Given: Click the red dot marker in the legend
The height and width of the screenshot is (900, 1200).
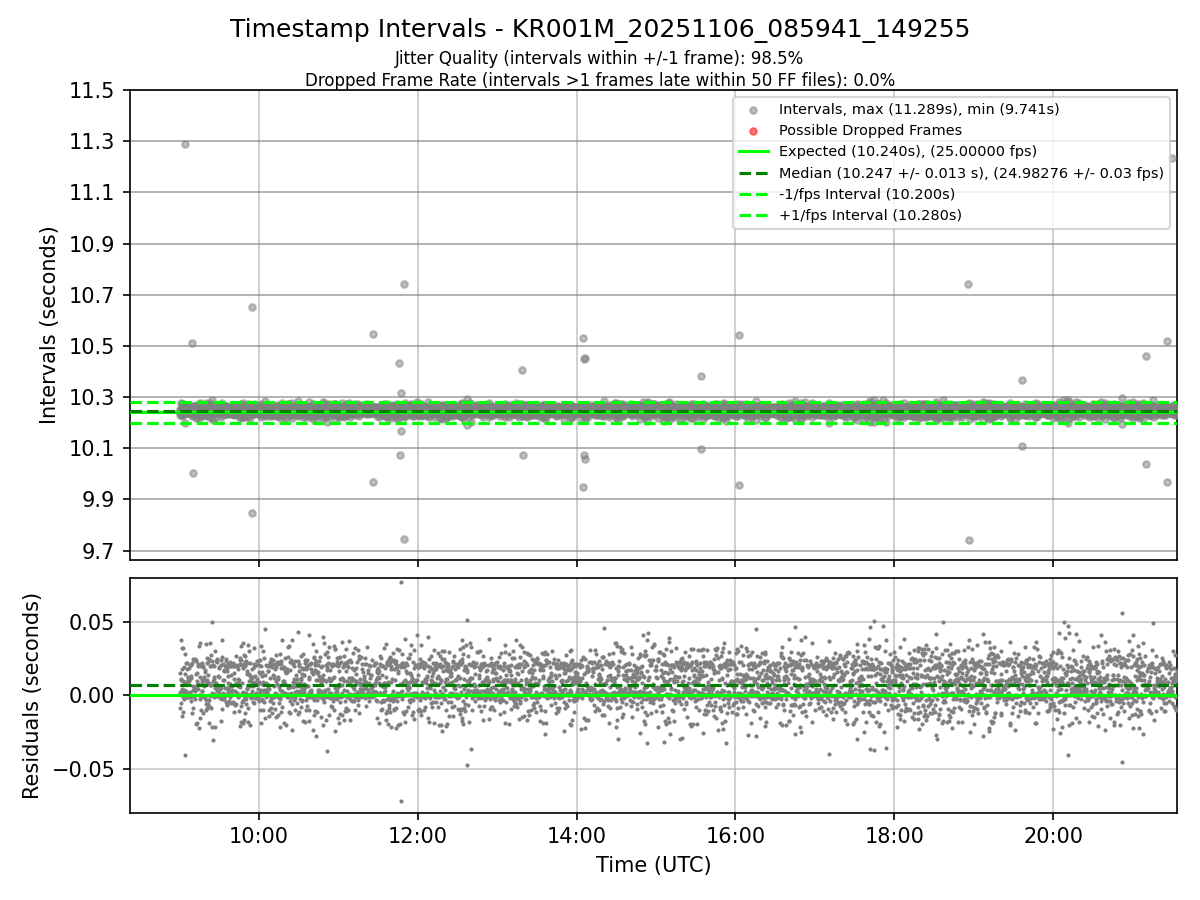Looking at the screenshot, I should click(754, 131).
